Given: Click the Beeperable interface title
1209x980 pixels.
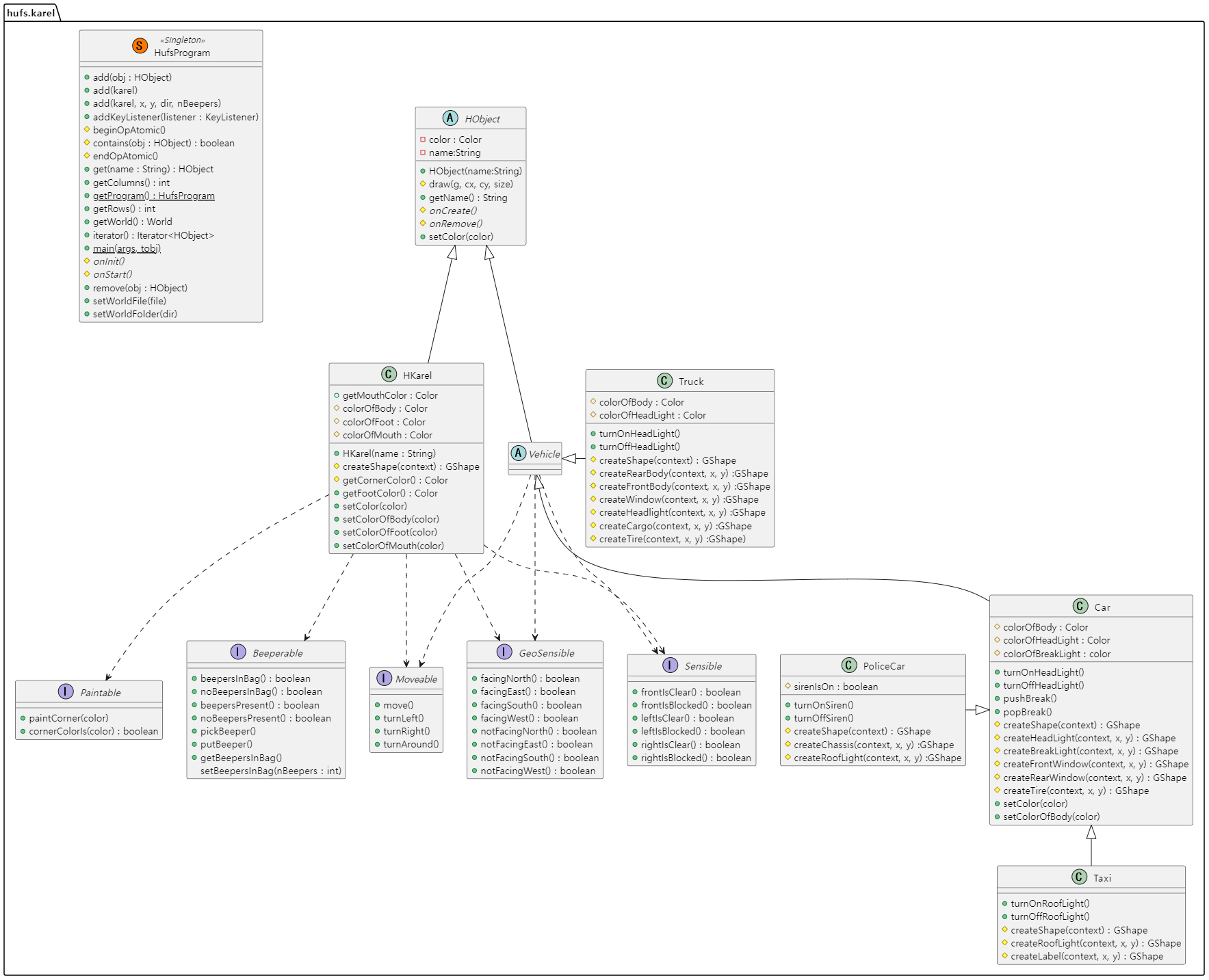Looking at the screenshot, I should click(278, 653).
